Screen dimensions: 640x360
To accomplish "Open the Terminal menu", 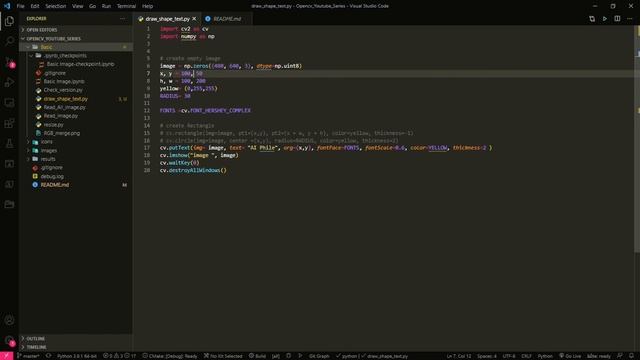I will tap(126, 6).
